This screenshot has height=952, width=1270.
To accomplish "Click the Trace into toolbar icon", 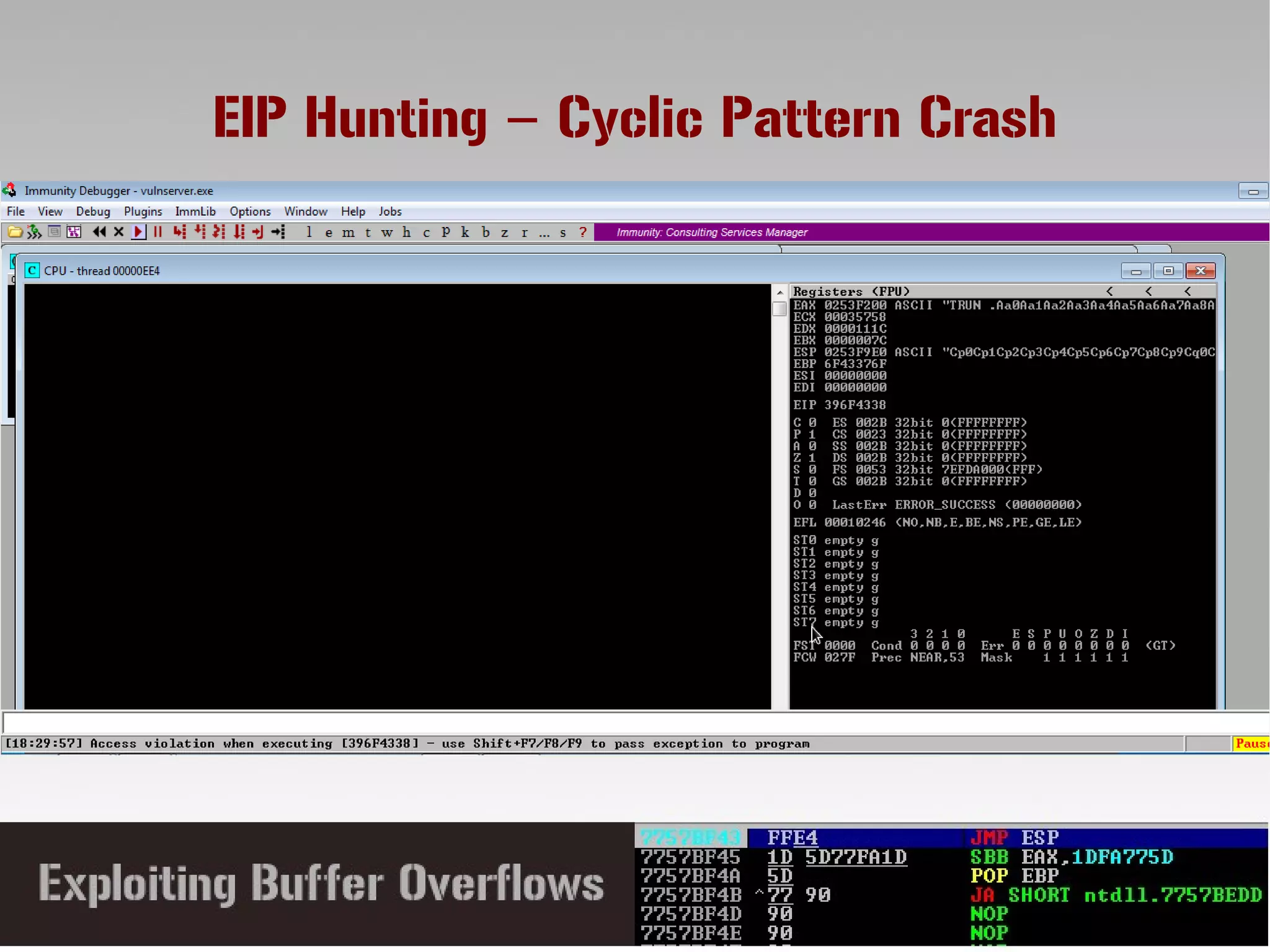I will point(219,233).
